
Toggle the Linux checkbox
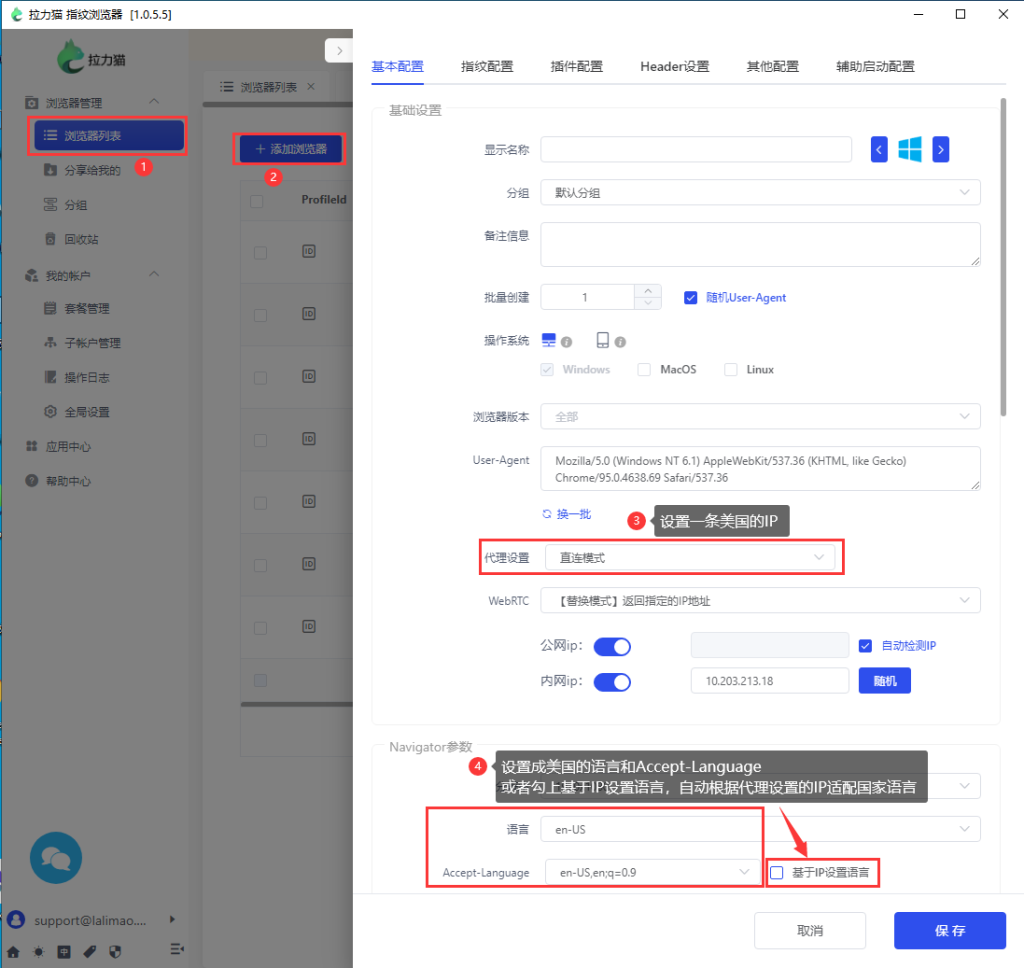(731, 370)
